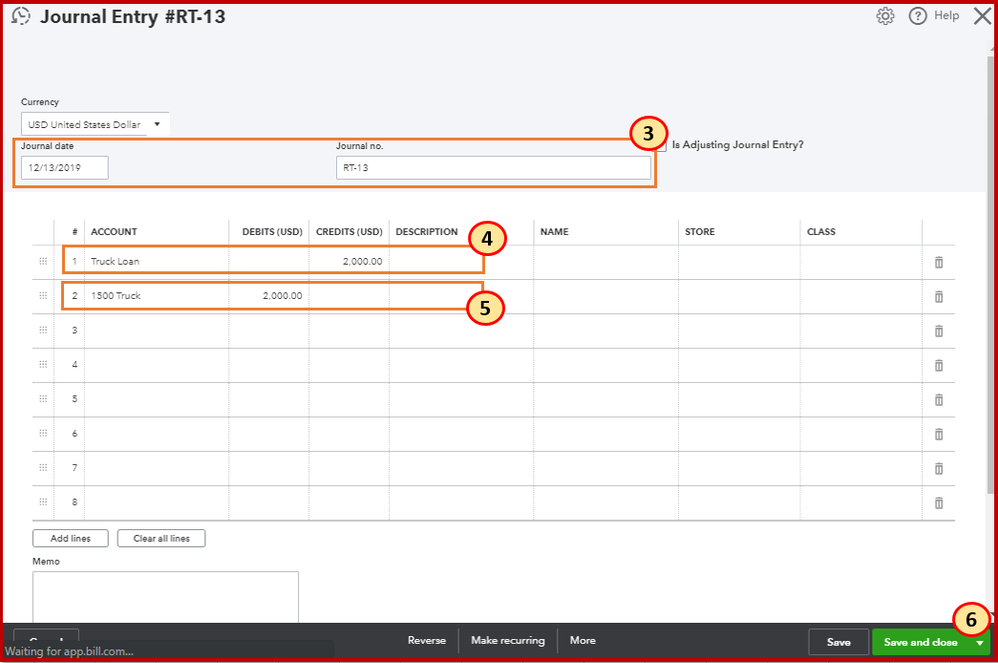Grab the drag handle of row 2
The height and width of the screenshot is (663, 998).
(x=43, y=295)
